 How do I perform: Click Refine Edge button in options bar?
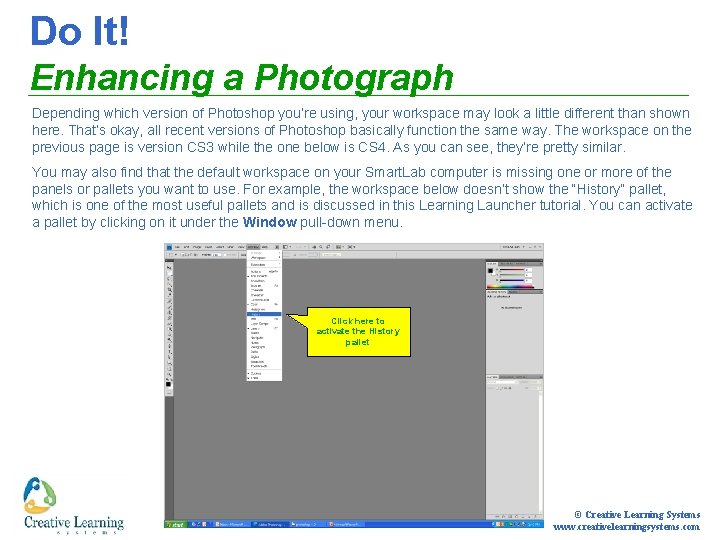tap(332, 255)
